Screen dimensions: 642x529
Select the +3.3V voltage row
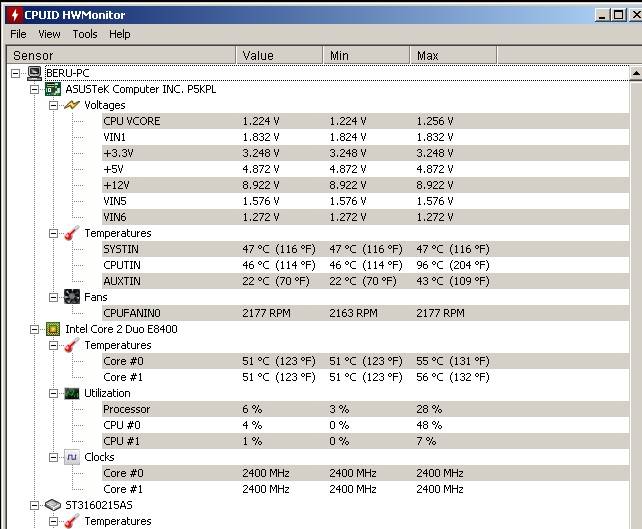[x=365, y=153]
